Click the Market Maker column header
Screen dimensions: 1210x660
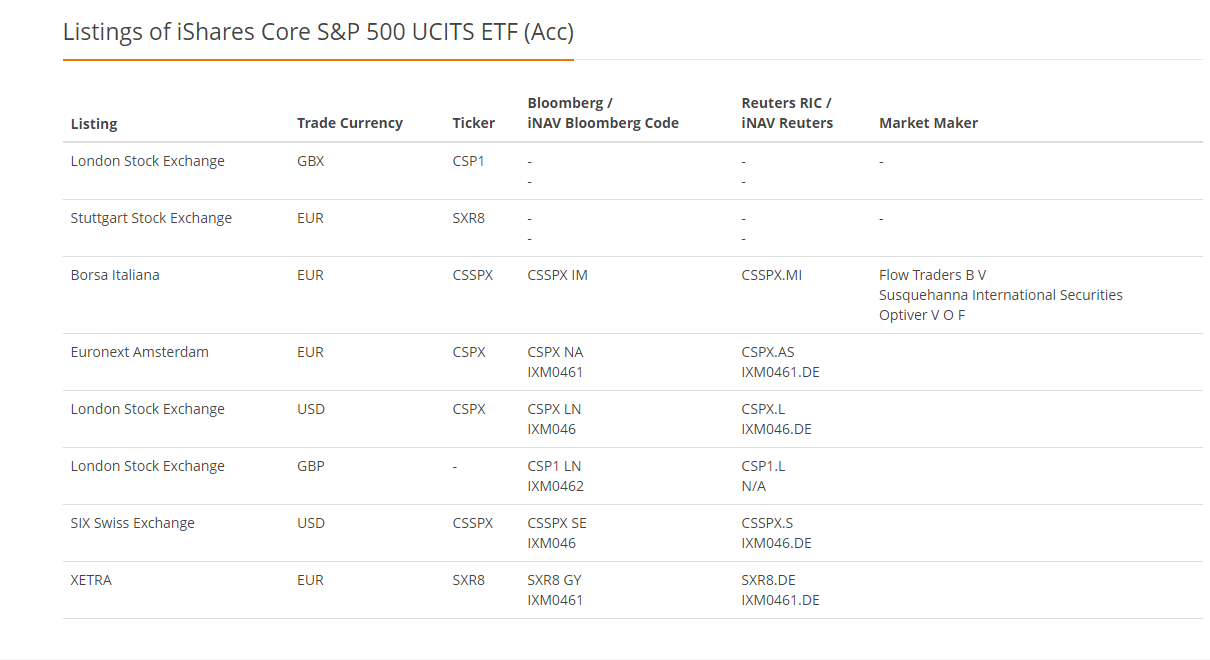click(x=928, y=123)
